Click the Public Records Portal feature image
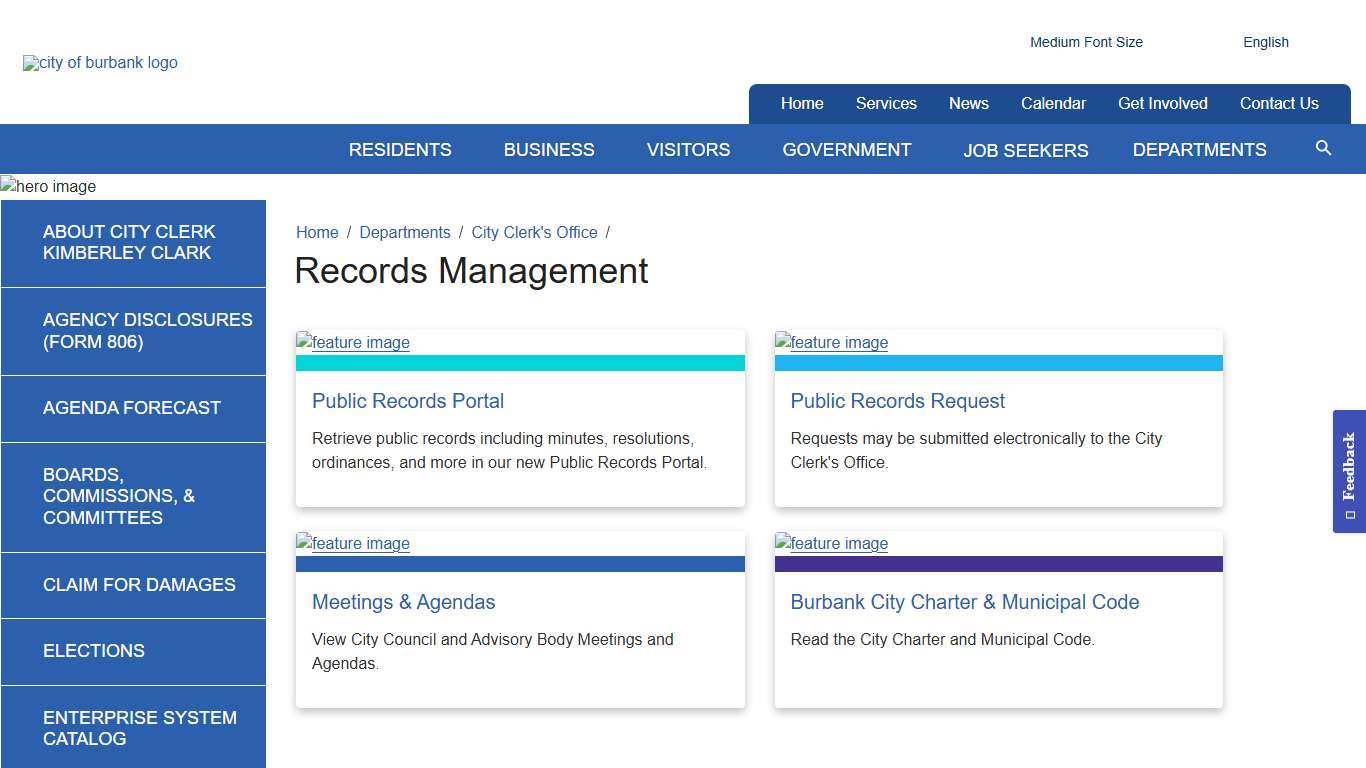The height and width of the screenshot is (768, 1366). coord(352,343)
